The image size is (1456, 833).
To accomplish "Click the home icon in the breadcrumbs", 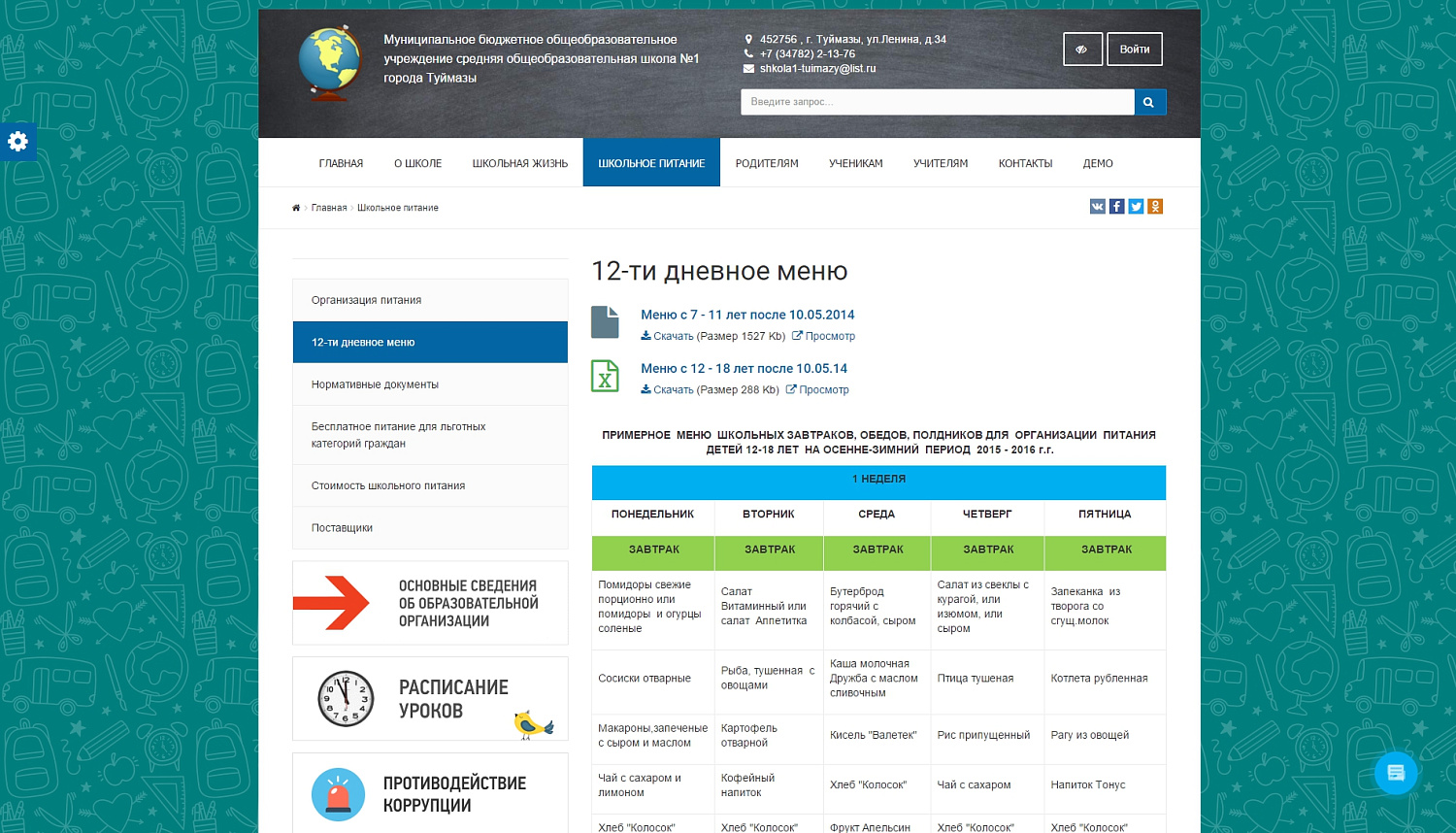I will (295, 207).
